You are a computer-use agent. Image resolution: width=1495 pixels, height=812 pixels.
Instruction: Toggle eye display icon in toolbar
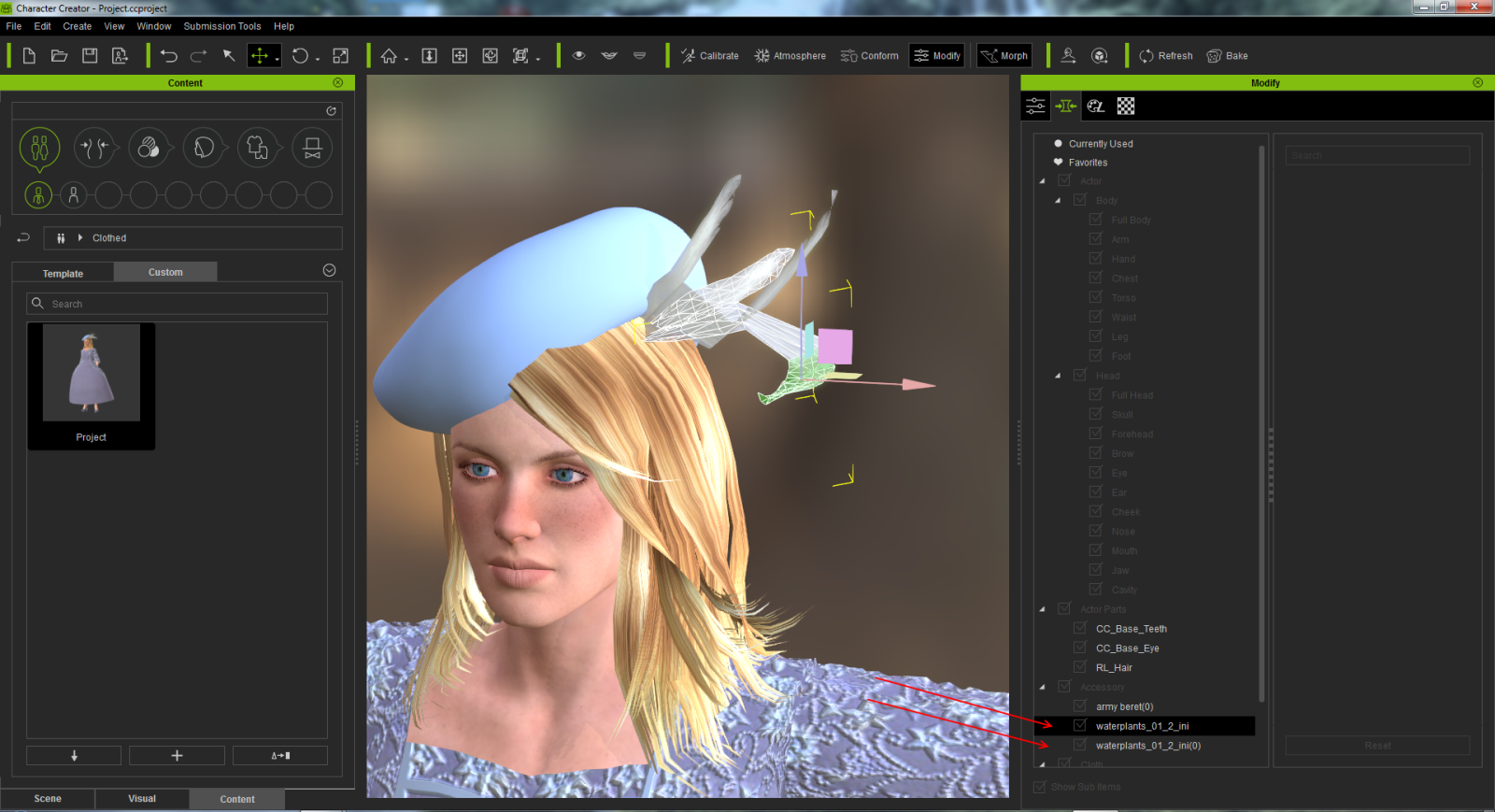point(579,55)
